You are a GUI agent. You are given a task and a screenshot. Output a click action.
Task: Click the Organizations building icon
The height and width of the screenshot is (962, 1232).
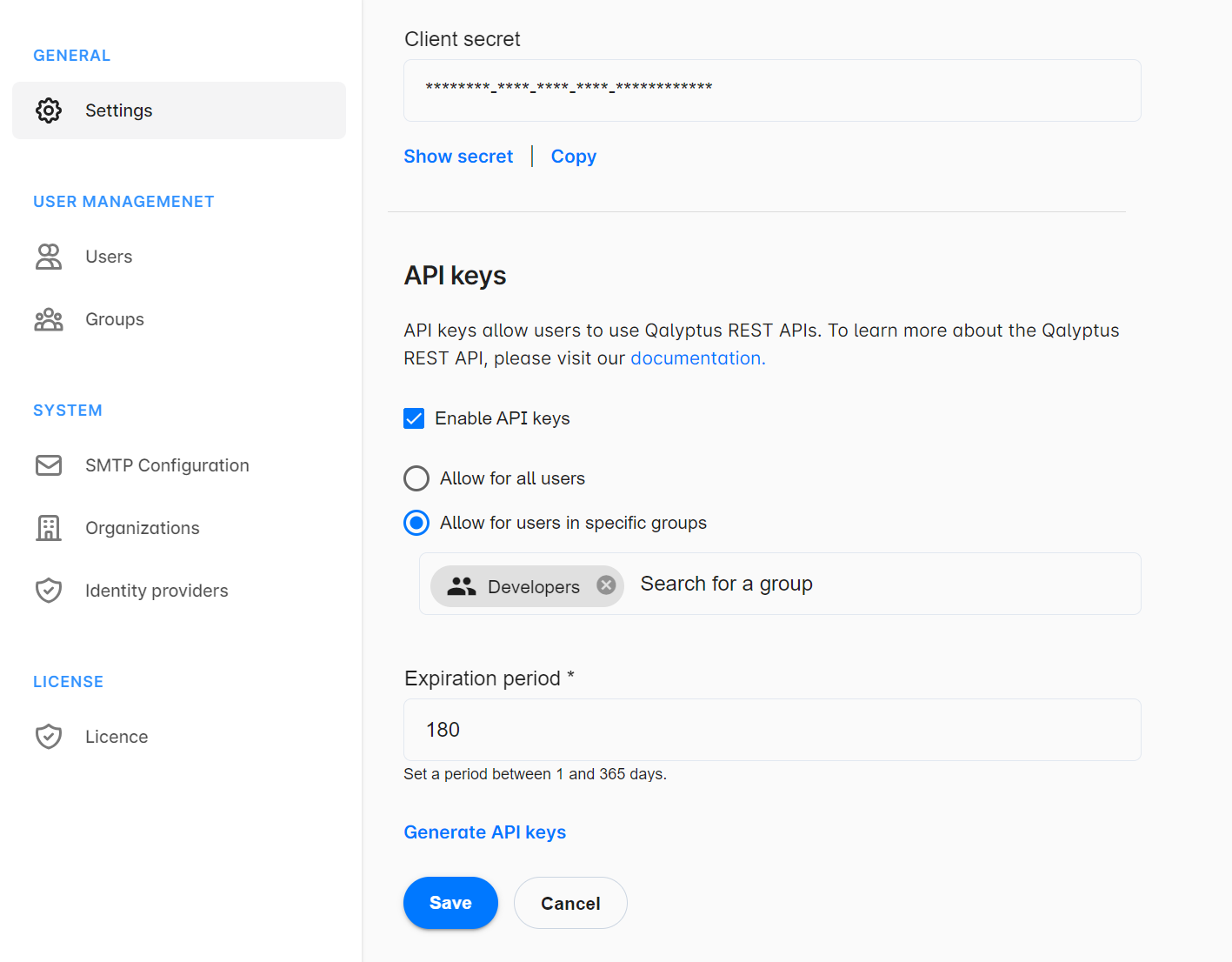(49, 528)
